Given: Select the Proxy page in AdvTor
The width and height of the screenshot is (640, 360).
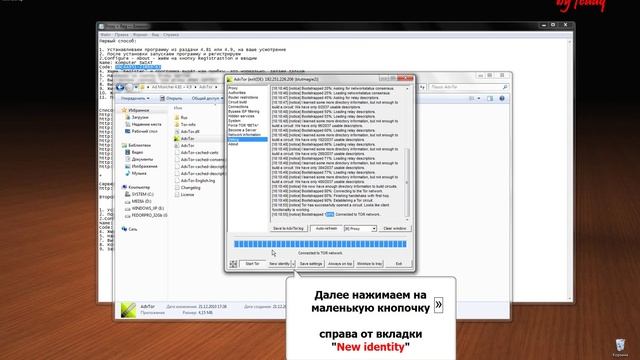Looking at the screenshot, I should pyautogui.click(x=233, y=88).
